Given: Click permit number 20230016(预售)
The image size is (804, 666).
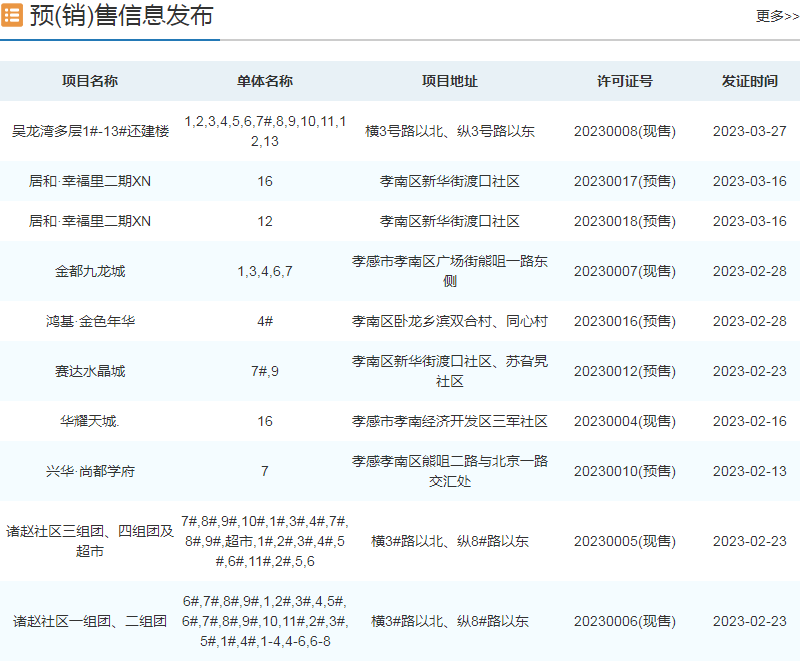Looking at the screenshot, I should point(625,321).
